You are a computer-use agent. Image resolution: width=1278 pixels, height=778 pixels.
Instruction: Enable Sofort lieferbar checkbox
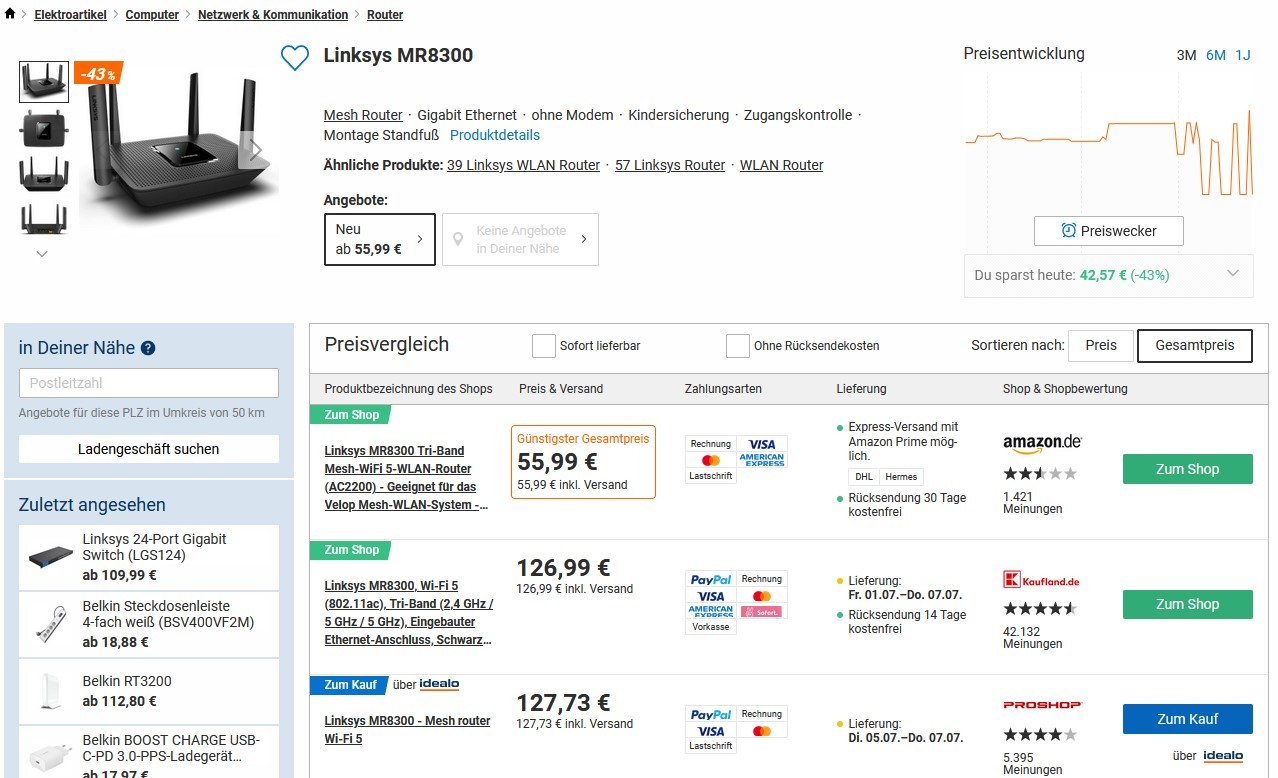(x=544, y=346)
